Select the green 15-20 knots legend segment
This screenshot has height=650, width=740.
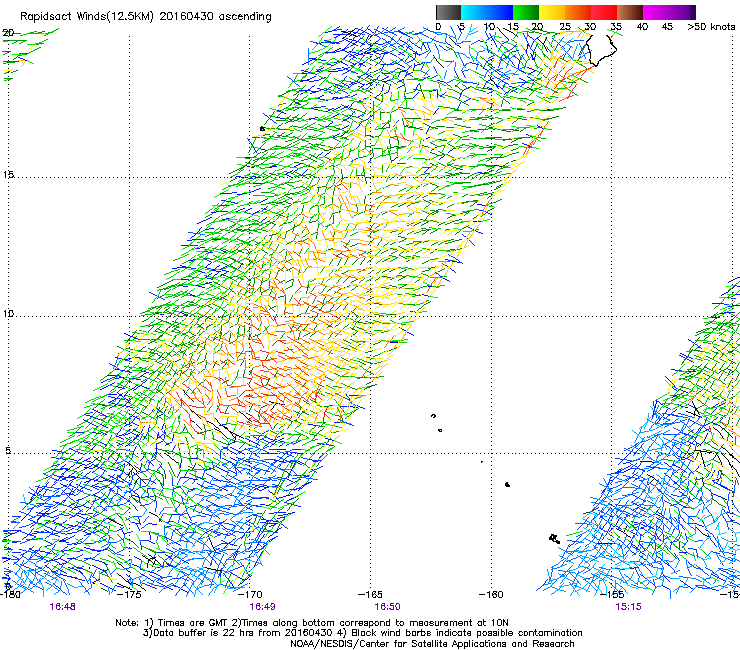click(x=526, y=12)
